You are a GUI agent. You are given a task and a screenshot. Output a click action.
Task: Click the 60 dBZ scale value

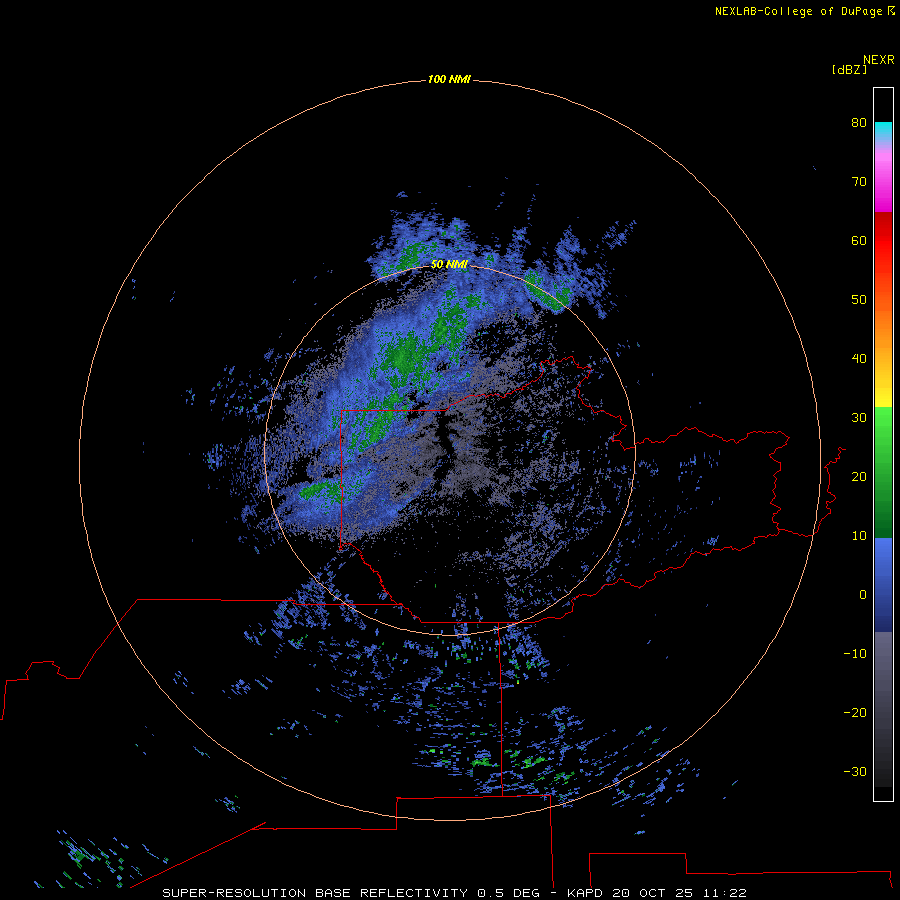coord(859,240)
